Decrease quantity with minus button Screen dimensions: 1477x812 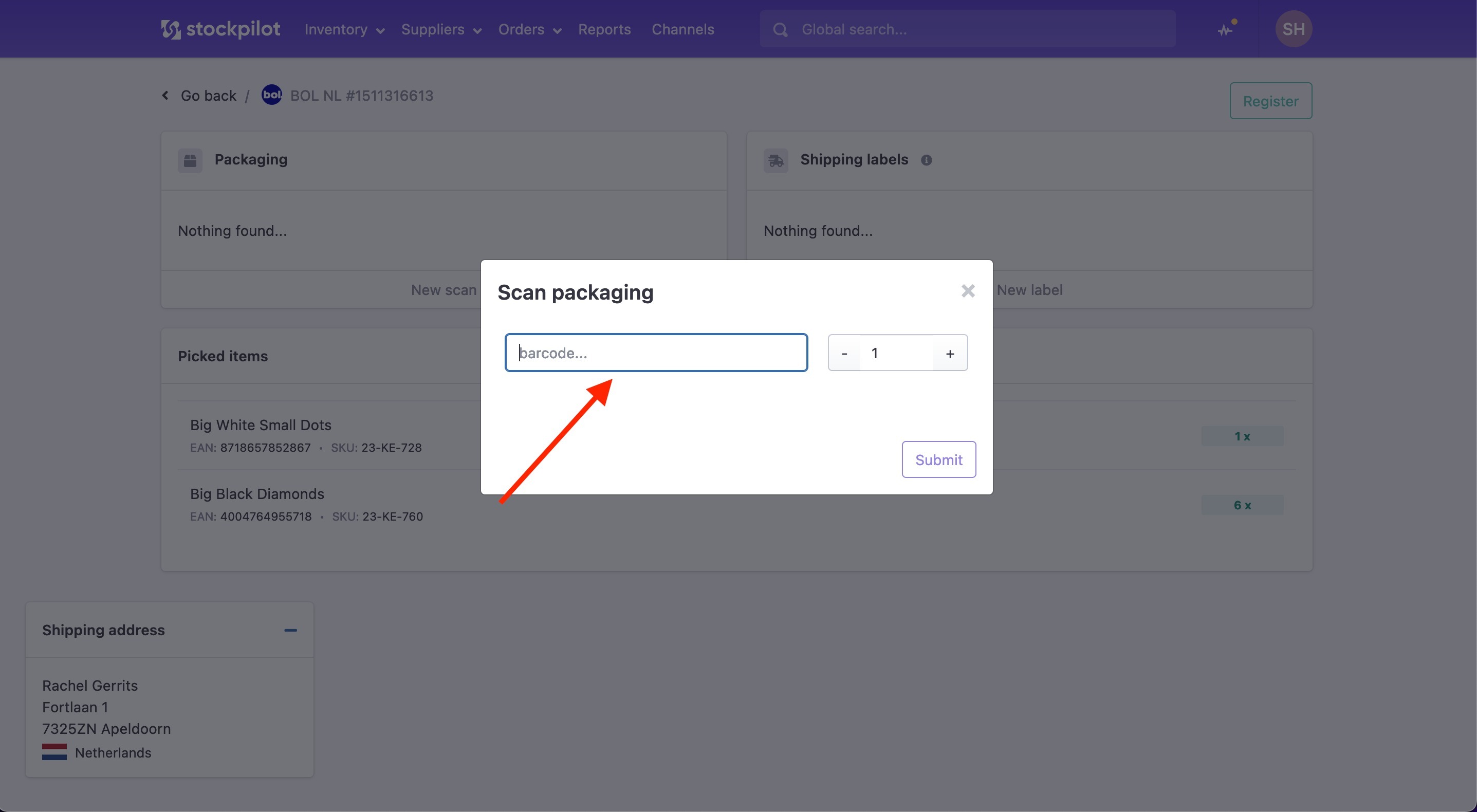pos(844,353)
